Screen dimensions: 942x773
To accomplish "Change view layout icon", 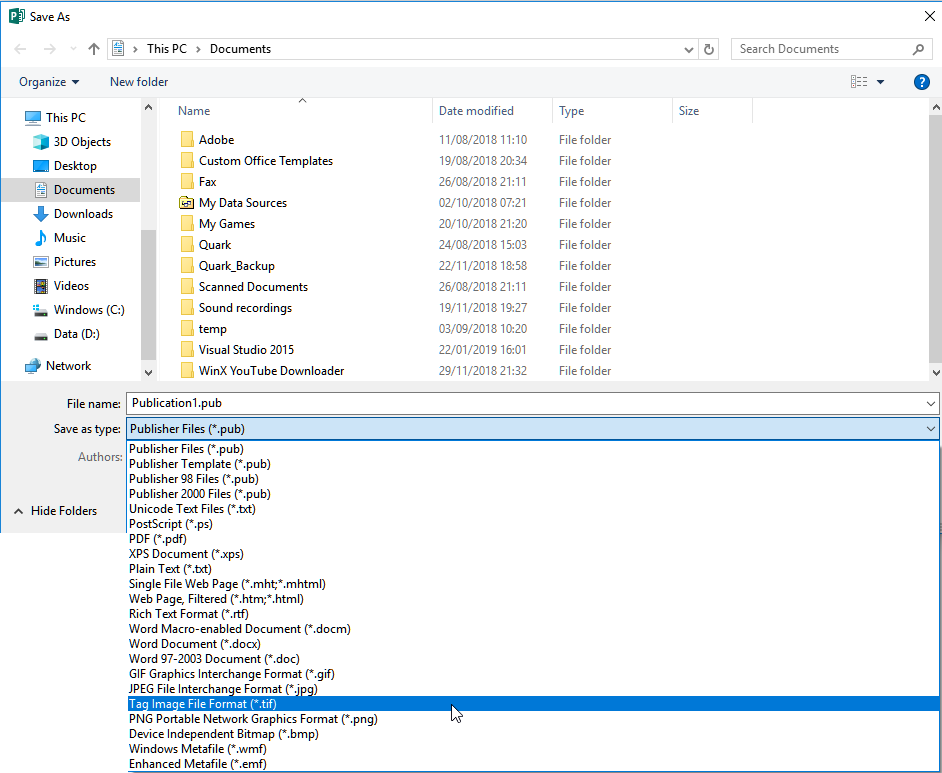I will [858, 82].
